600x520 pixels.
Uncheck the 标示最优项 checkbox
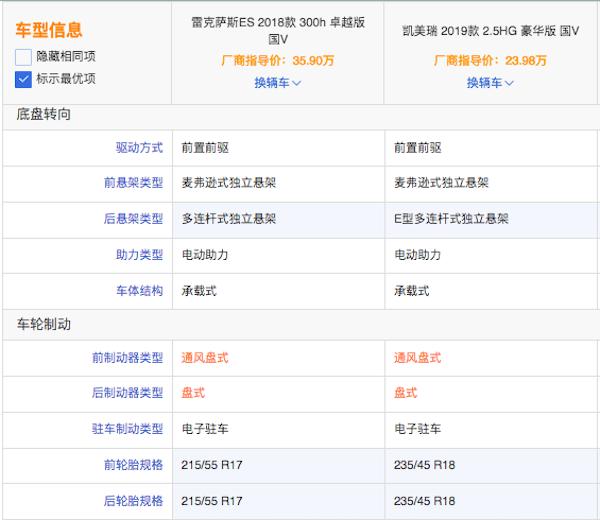tap(24, 78)
